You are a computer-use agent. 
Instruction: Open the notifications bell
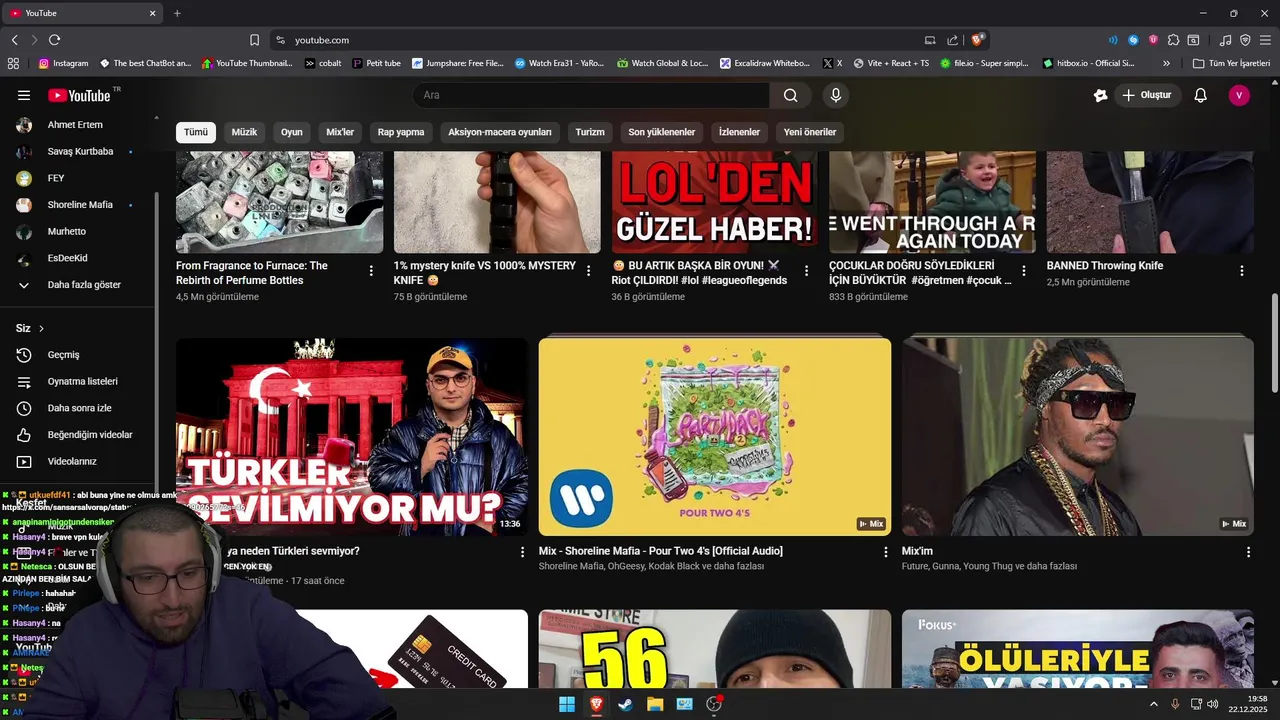coord(1201,95)
